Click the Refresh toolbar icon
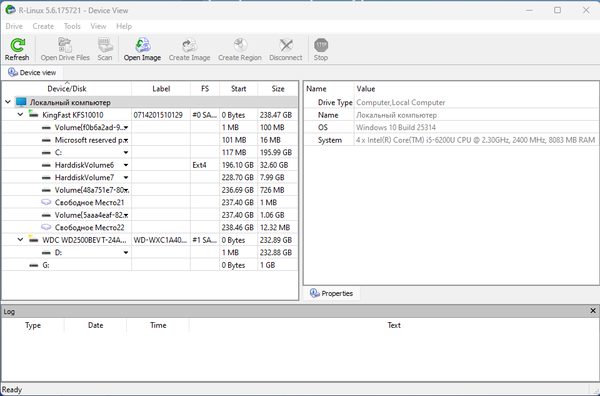This screenshot has width=600, height=396. pyautogui.click(x=17, y=45)
